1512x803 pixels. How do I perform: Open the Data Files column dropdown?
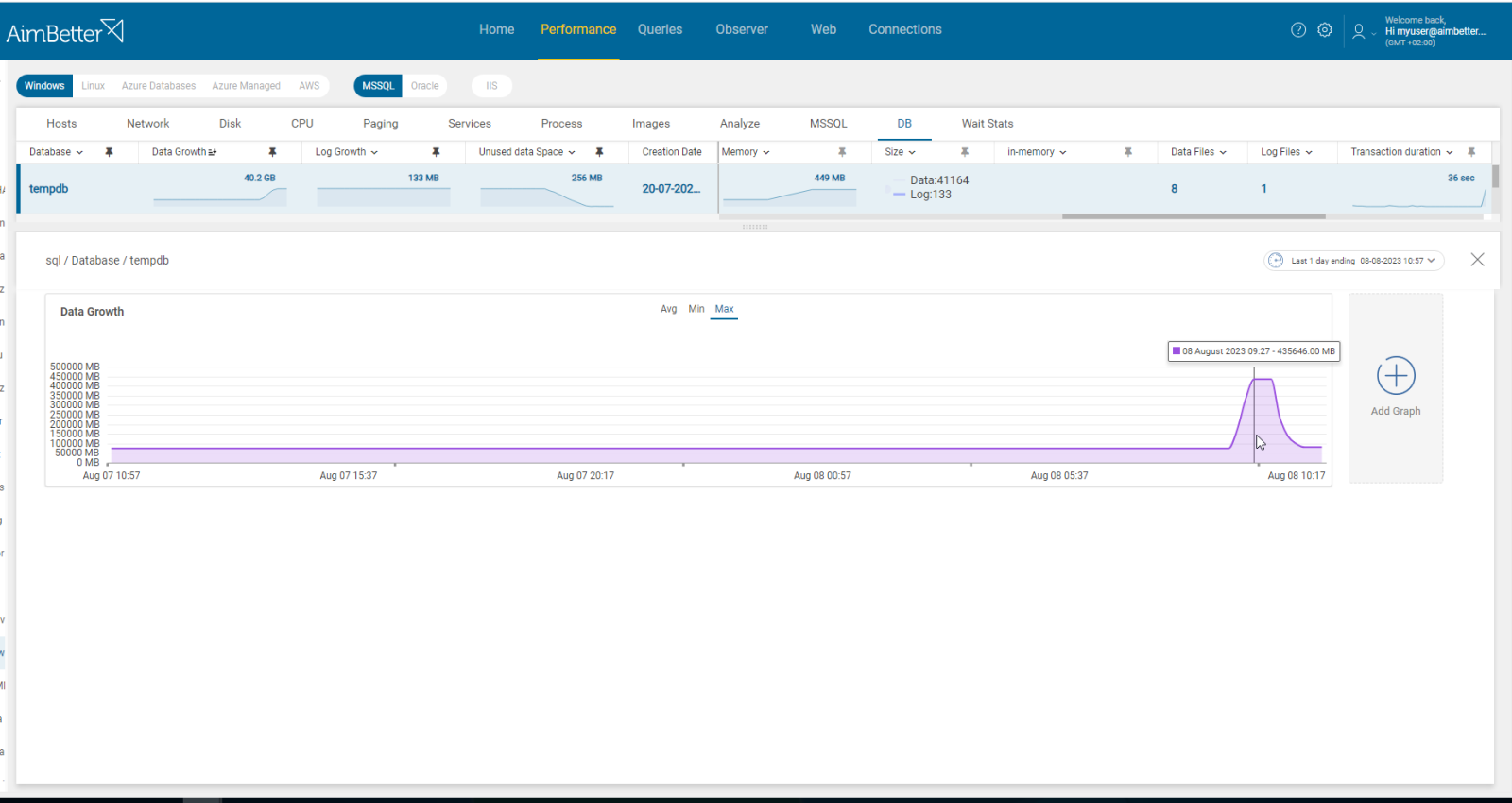pyautogui.click(x=1223, y=152)
